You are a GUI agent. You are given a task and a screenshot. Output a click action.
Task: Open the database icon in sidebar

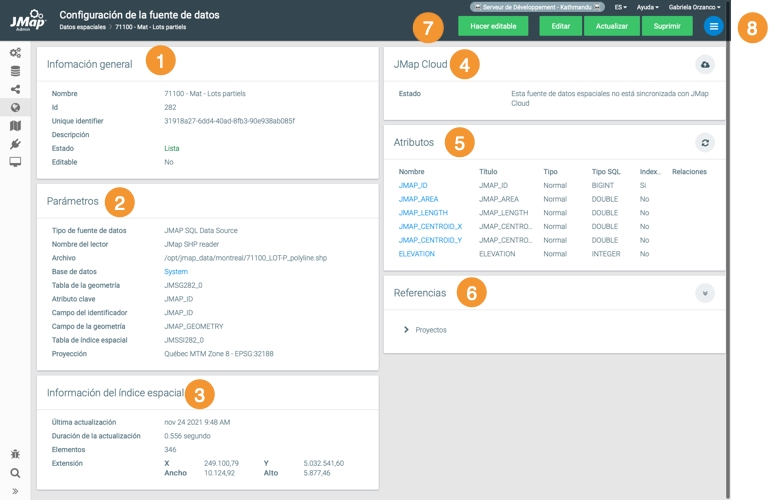(x=15, y=71)
